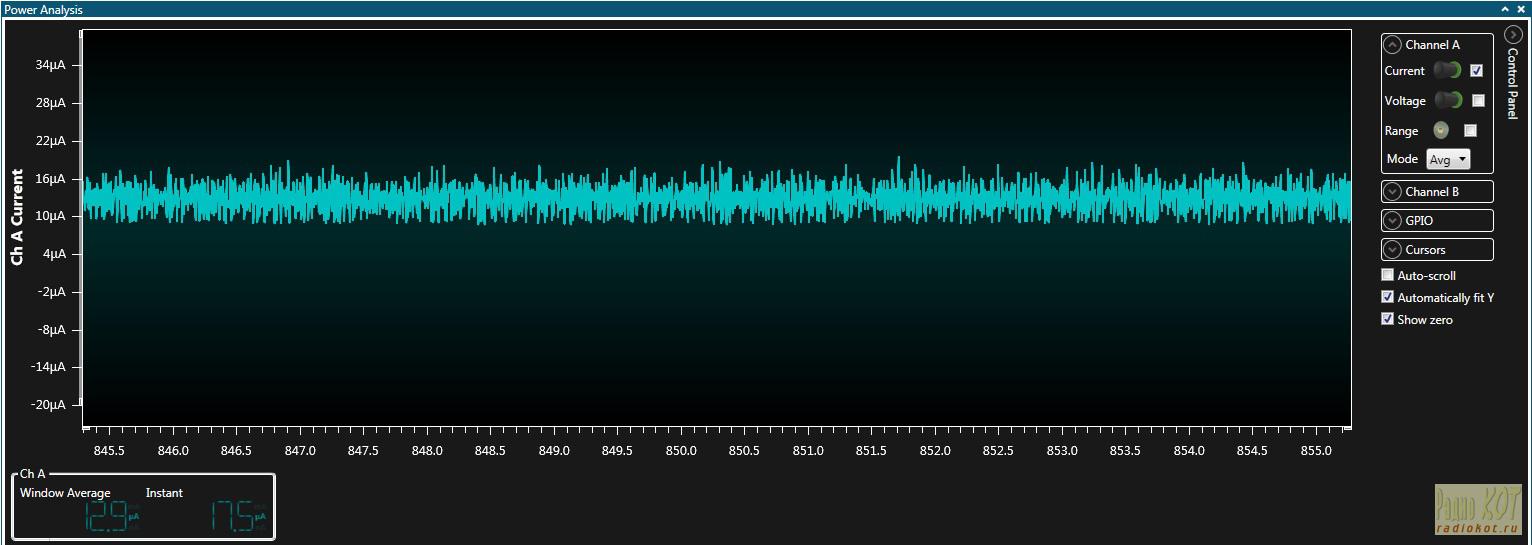Open the Mode dropdown showing Avg
Viewport: 1532px width, 545px height.
tap(1448, 159)
